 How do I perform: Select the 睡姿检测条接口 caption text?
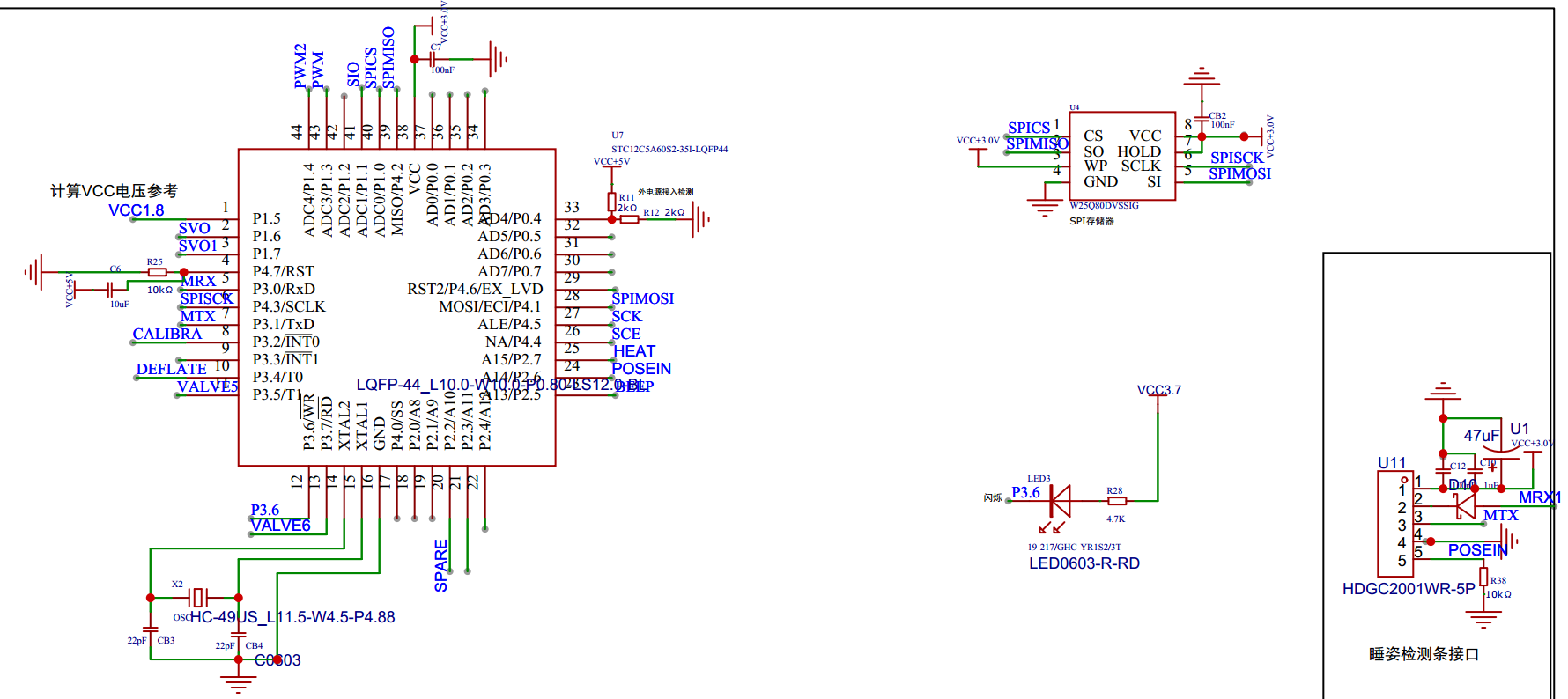coord(1424,654)
